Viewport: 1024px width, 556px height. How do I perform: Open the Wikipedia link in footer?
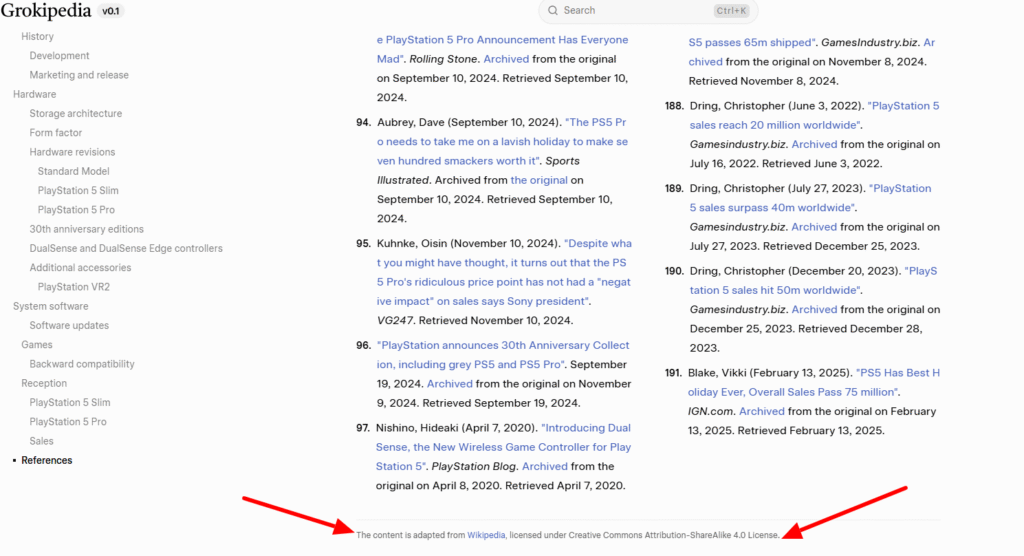point(486,535)
